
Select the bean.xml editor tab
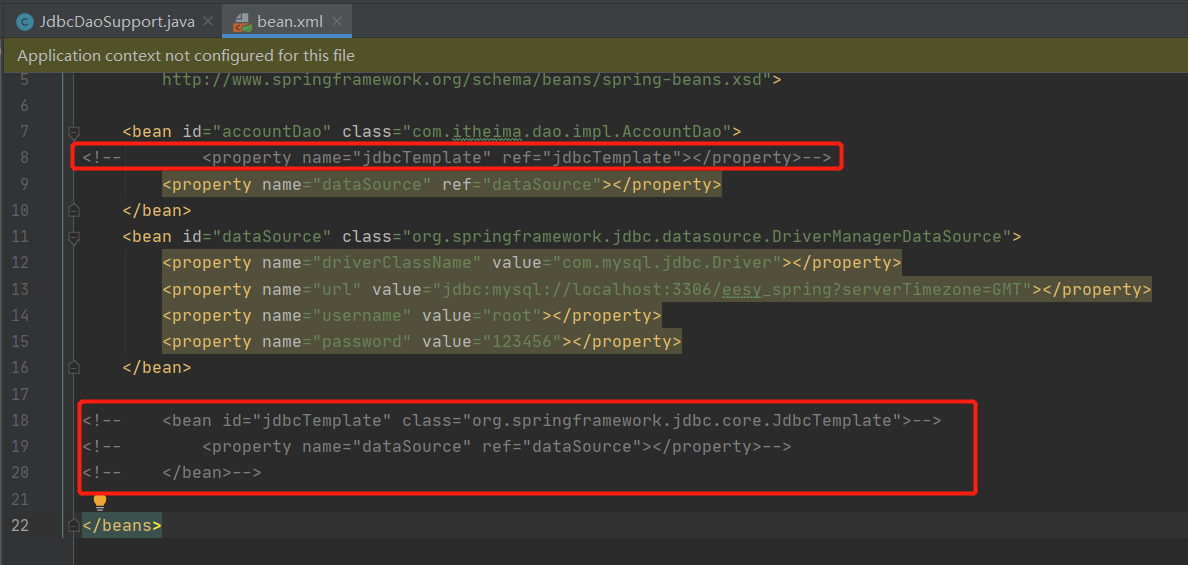pos(286,22)
